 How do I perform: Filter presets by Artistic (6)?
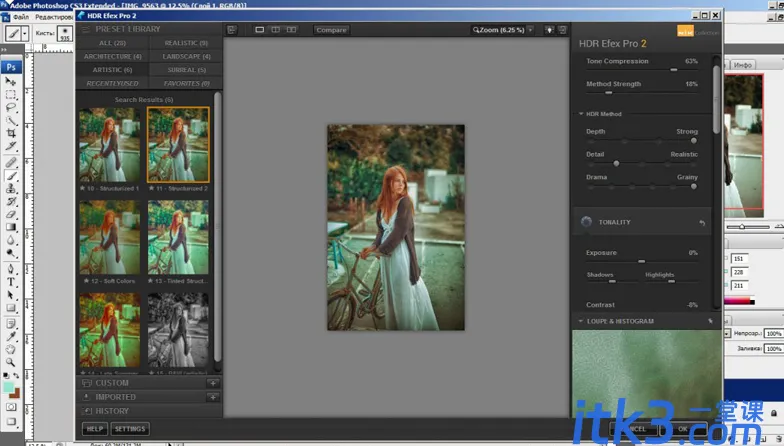pos(112,70)
